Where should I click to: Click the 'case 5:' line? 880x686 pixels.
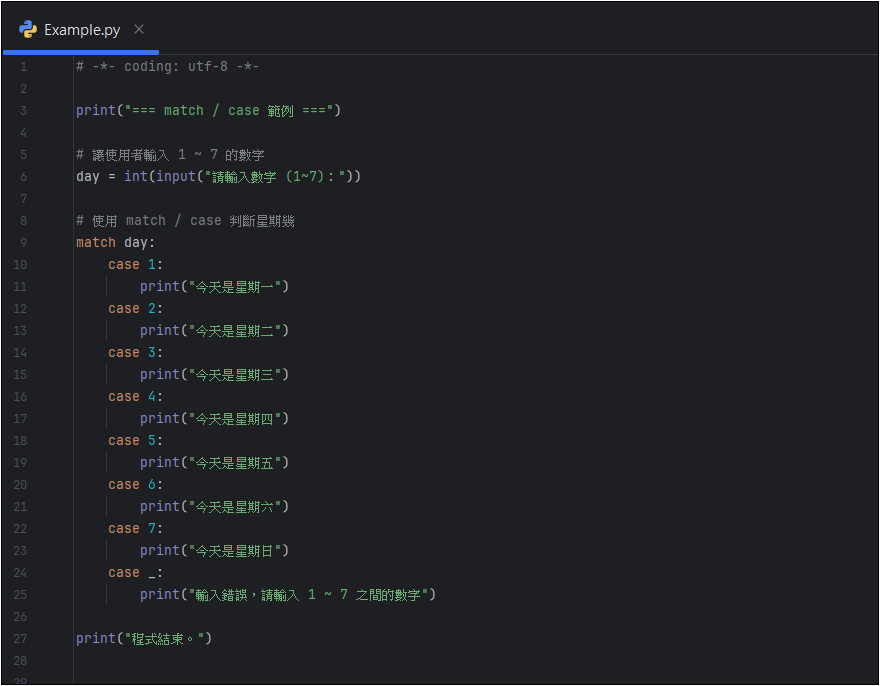tap(135, 440)
